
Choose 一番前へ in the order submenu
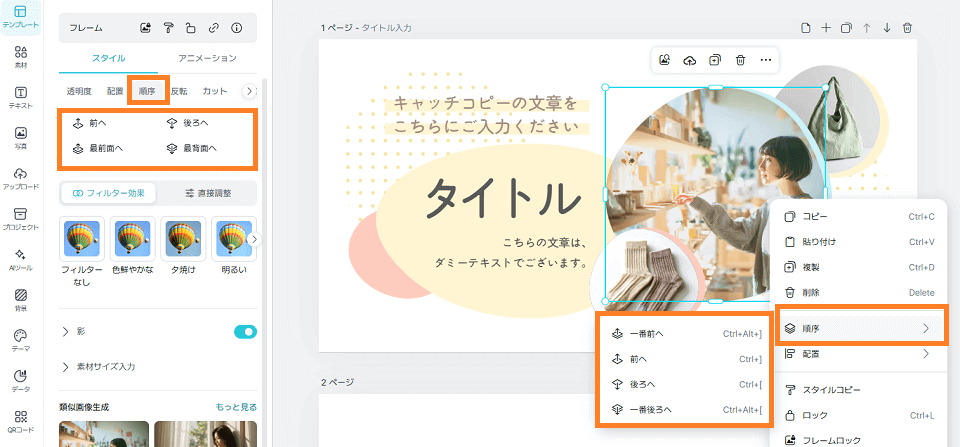point(686,334)
